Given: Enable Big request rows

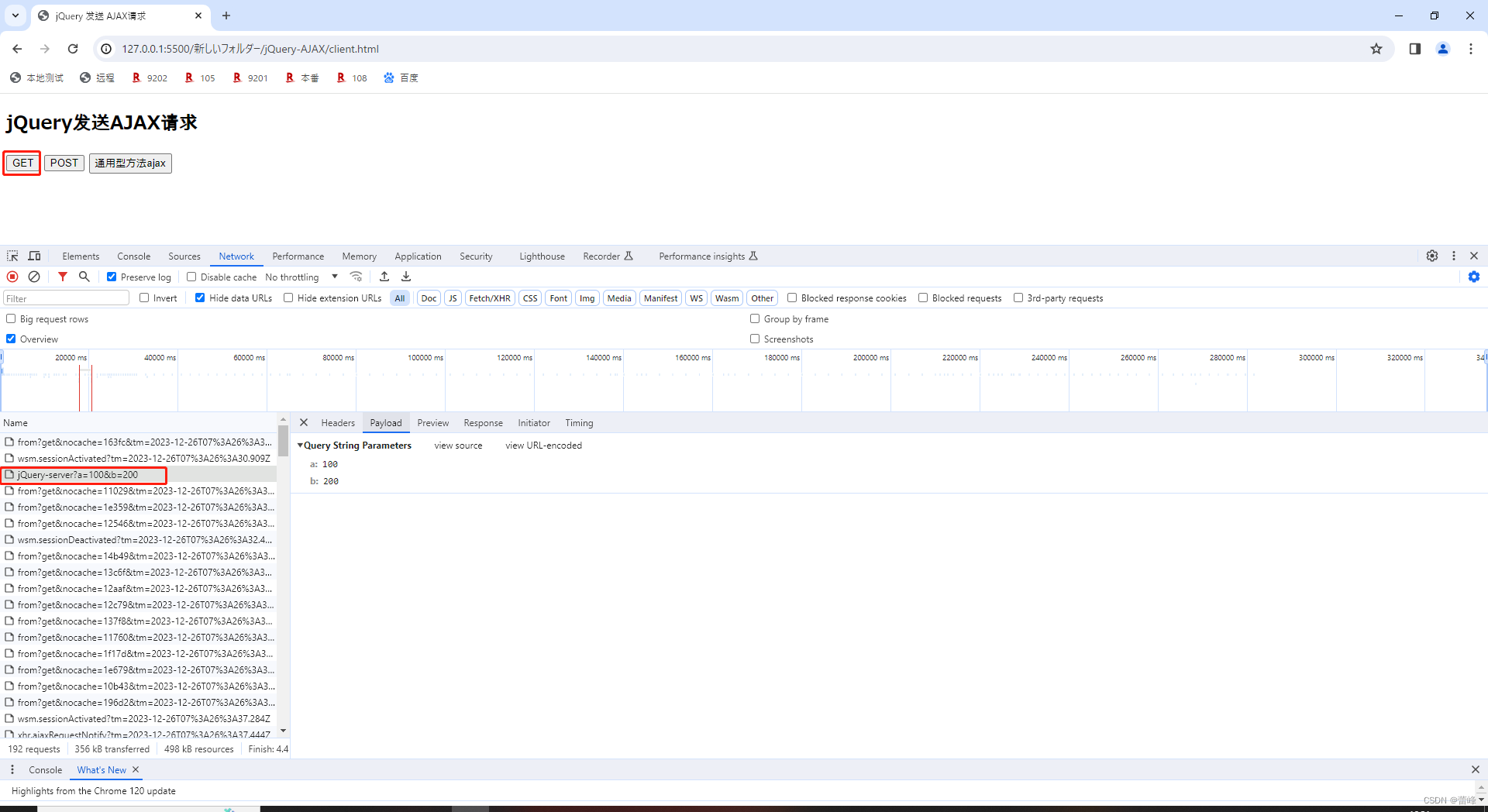Looking at the screenshot, I should pos(11,318).
